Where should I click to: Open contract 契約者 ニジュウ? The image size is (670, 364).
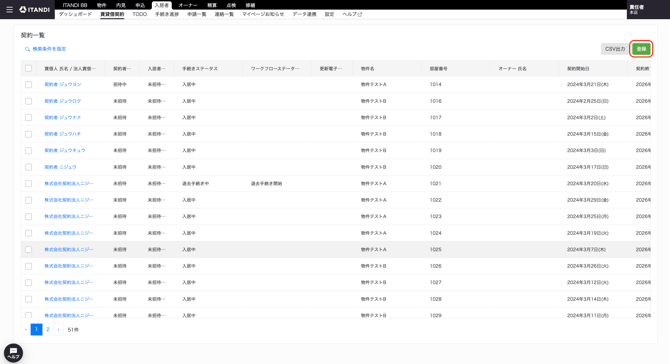(x=60, y=167)
